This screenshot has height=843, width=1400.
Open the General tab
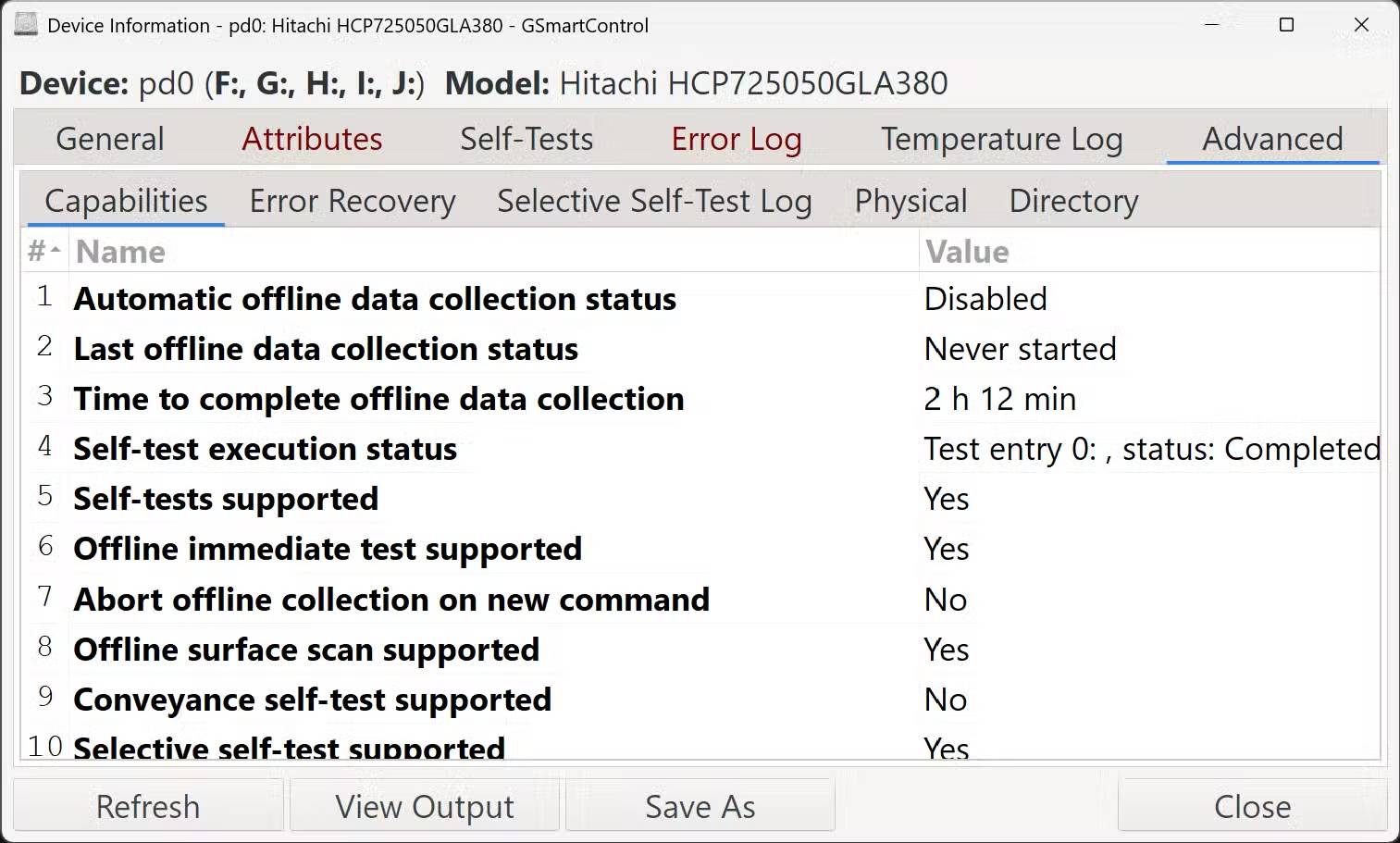(x=110, y=139)
